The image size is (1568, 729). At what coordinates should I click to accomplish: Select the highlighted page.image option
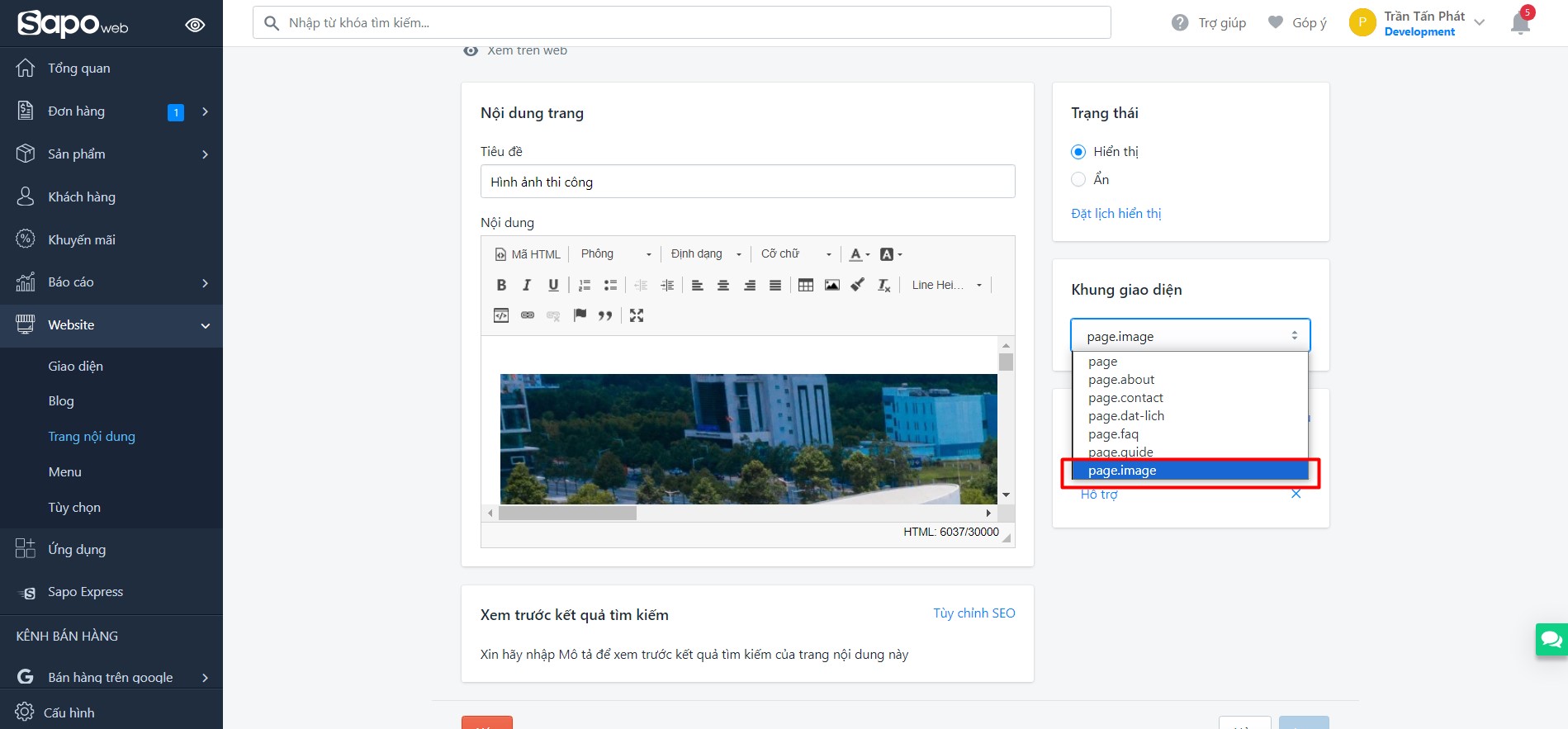[x=1190, y=471]
